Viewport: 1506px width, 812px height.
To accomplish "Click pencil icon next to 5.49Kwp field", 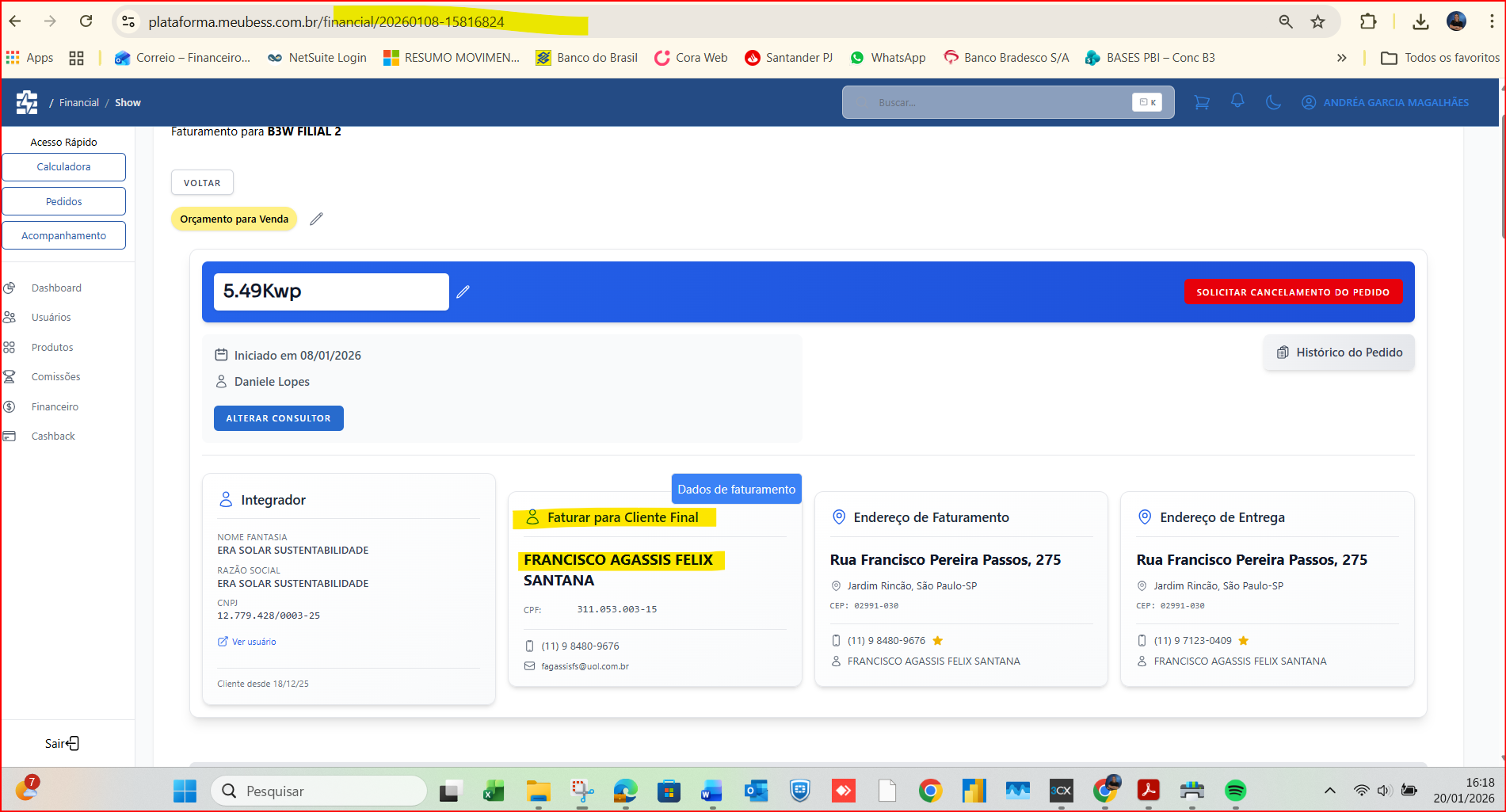I will [463, 292].
